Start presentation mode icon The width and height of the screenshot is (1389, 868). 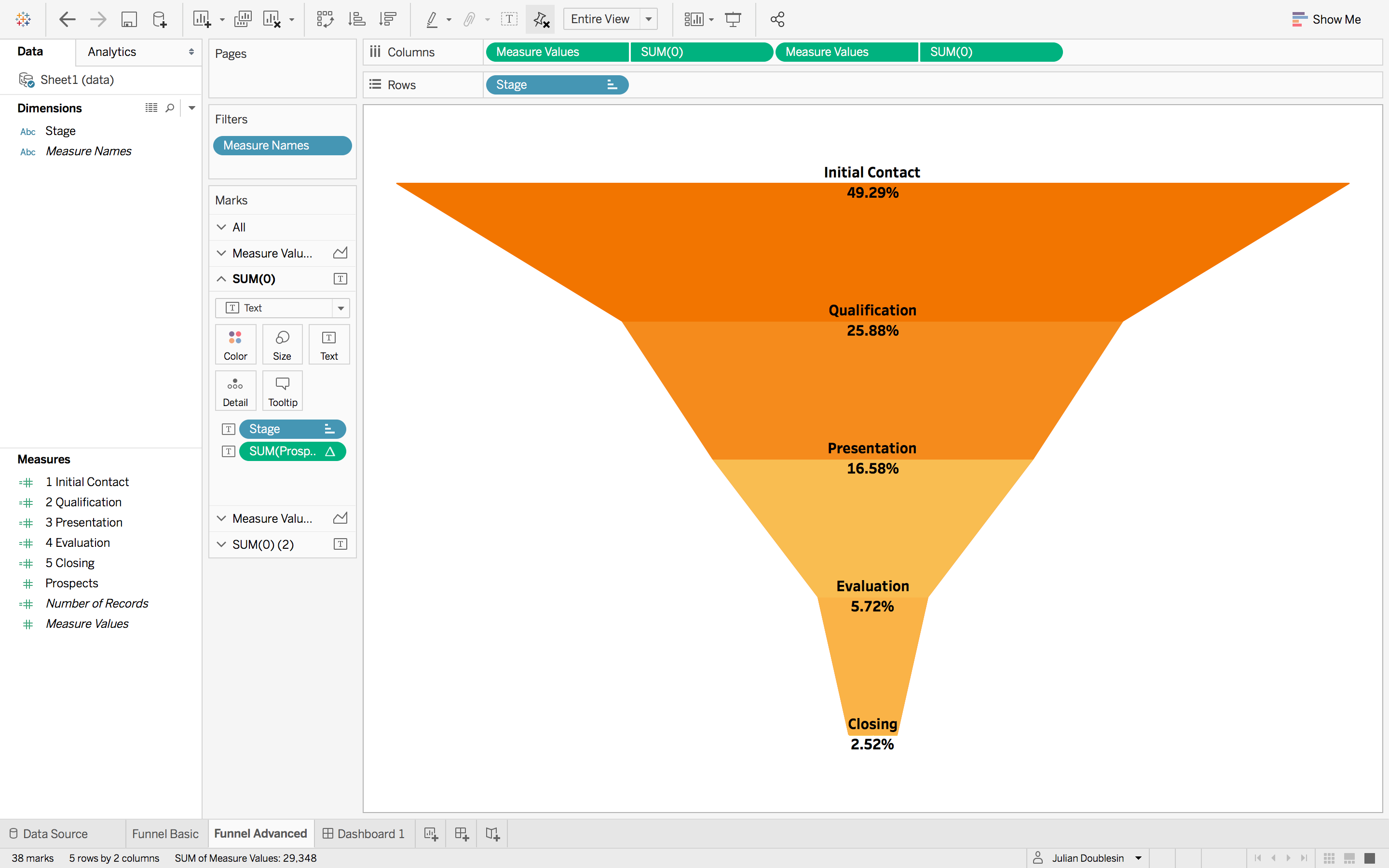[x=733, y=19]
